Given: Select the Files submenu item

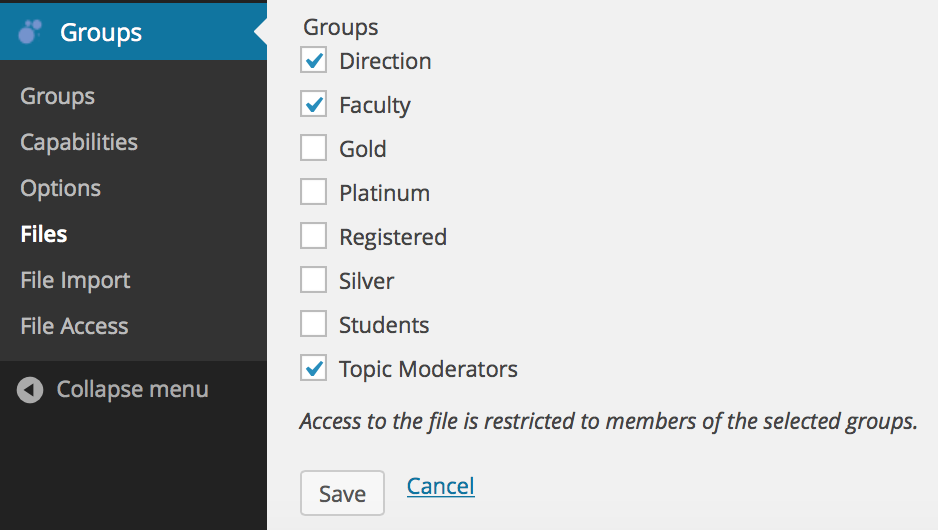Looking at the screenshot, I should point(44,234).
